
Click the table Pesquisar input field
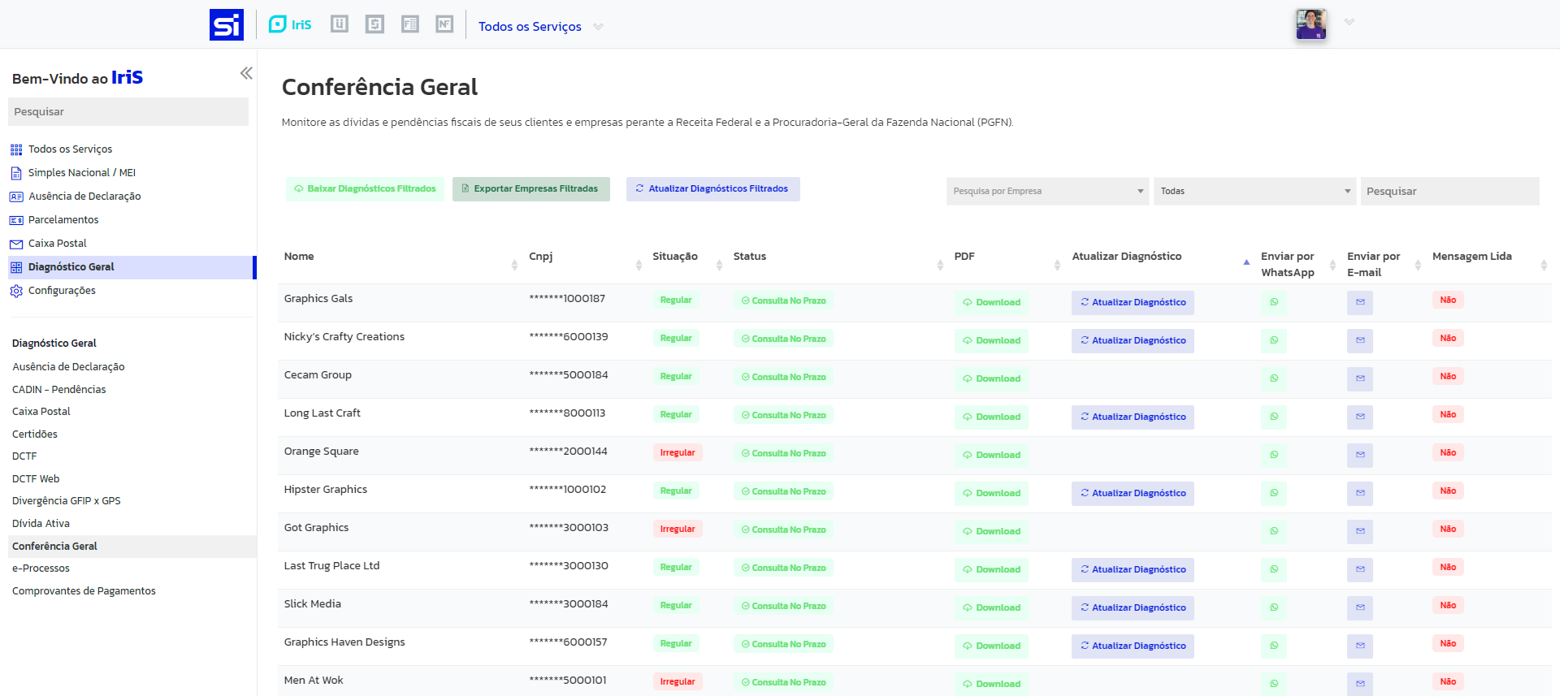click(x=1449, y=192)
